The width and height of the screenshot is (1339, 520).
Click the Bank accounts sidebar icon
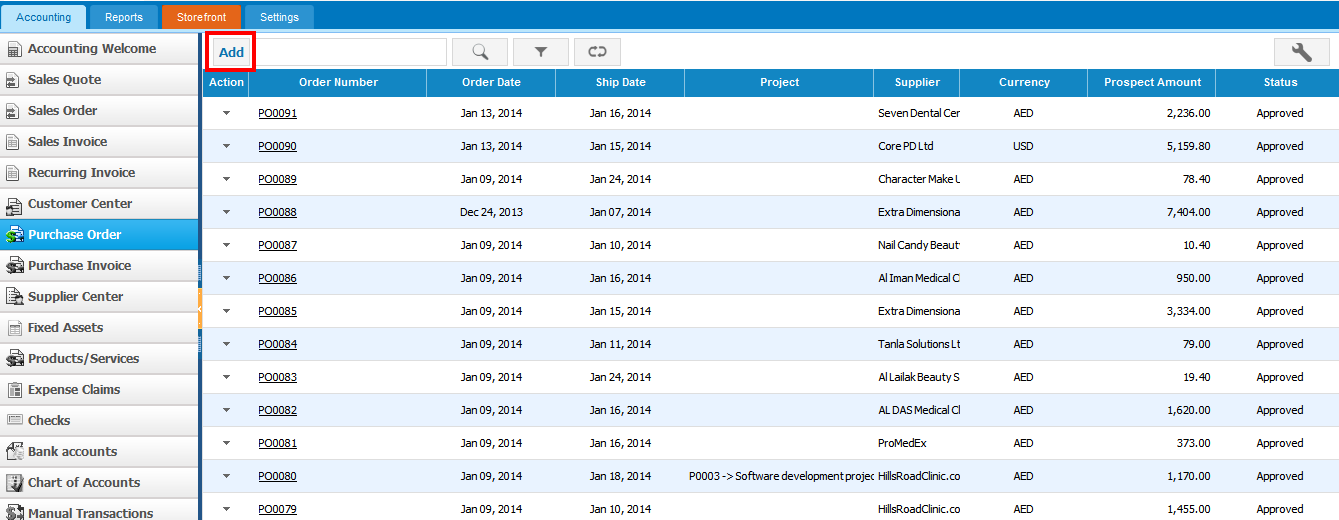click(14, 452)
